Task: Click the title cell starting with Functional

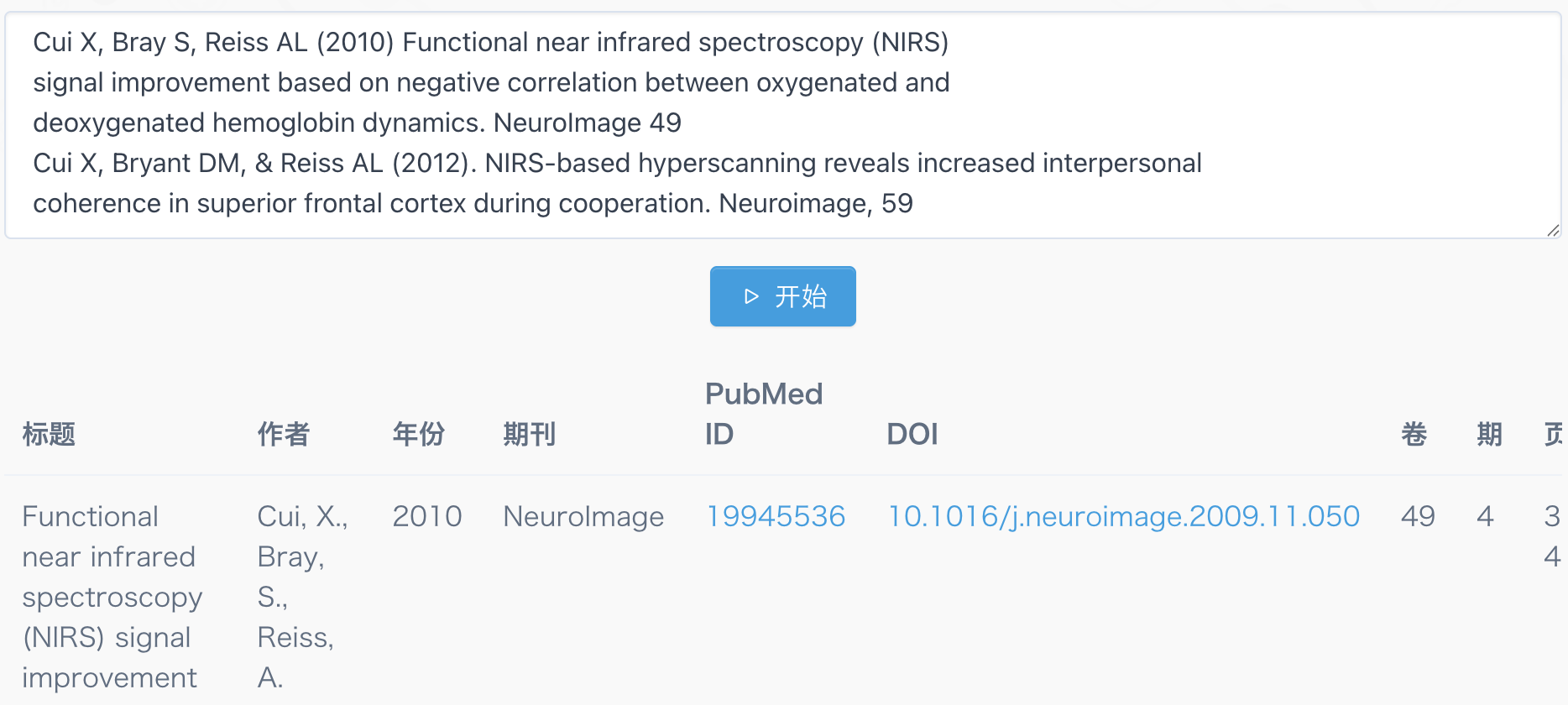Action: click(112, 597)
